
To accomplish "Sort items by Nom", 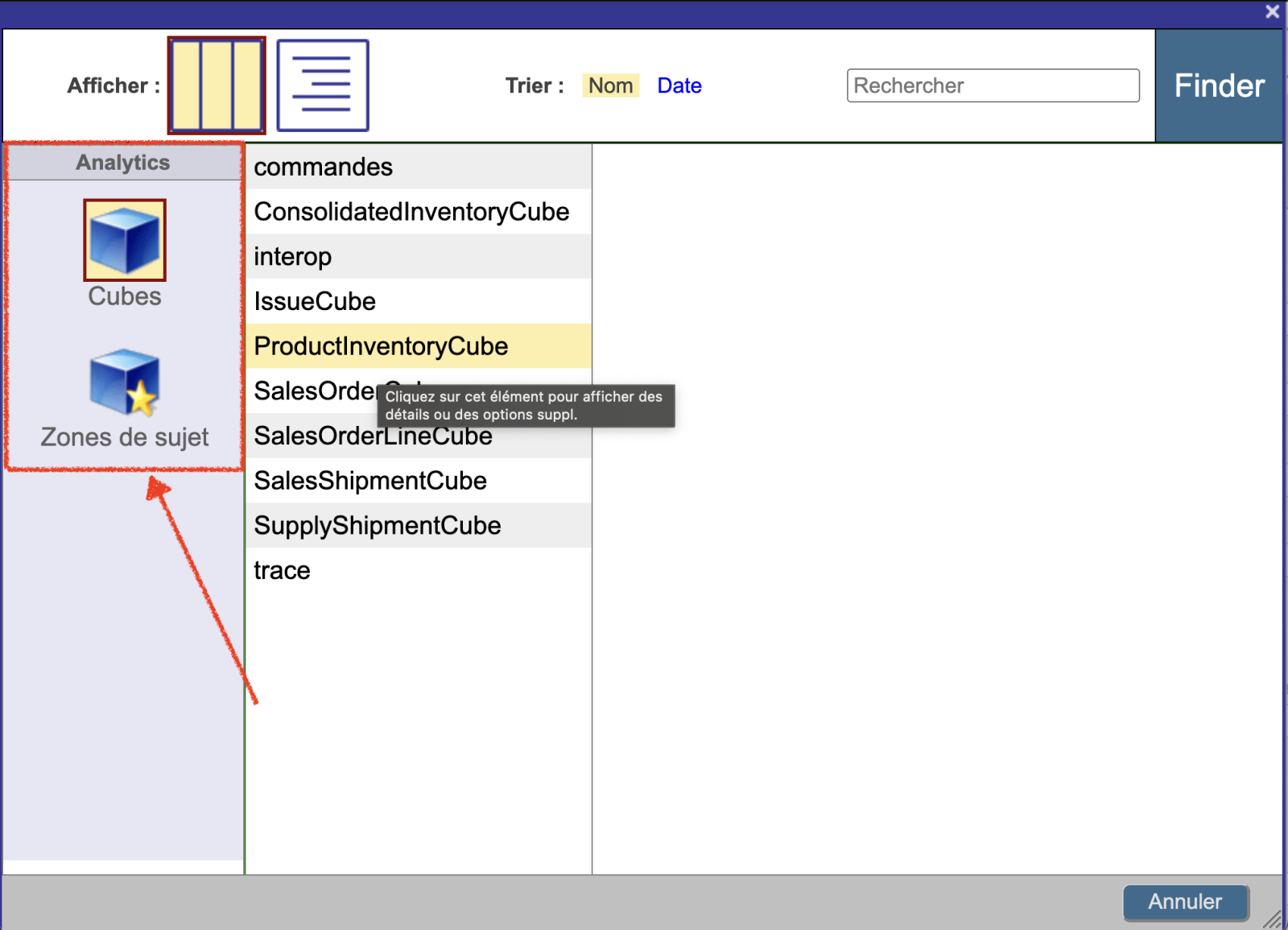I will (610, 85).
